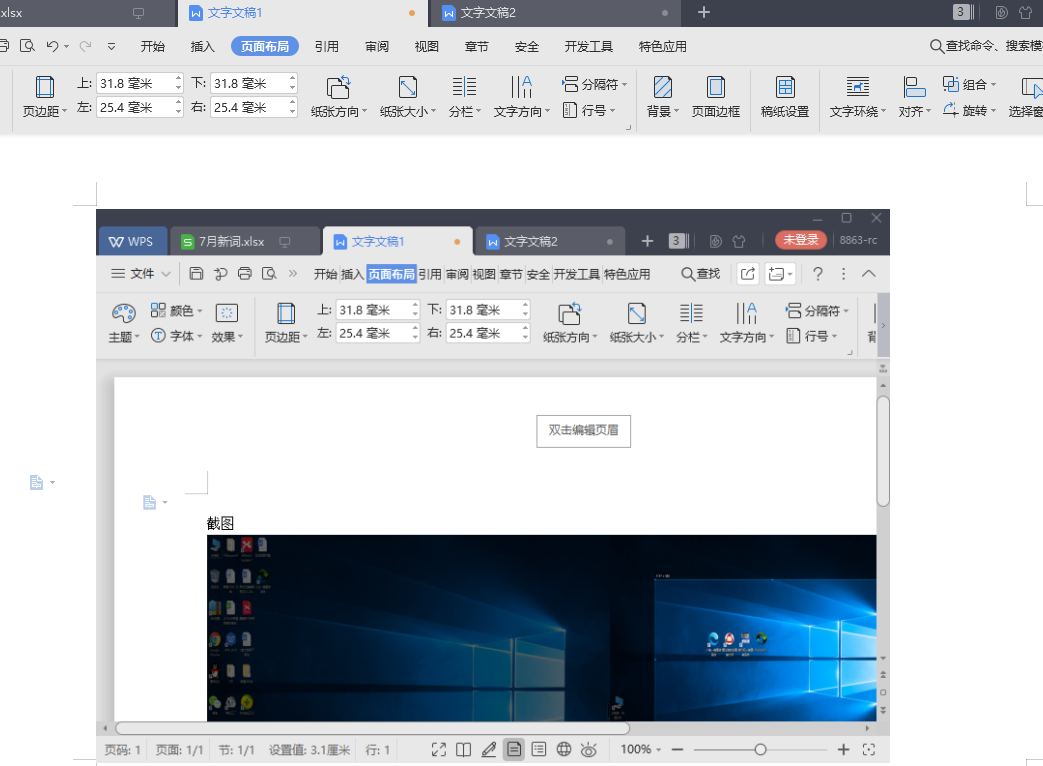Viewport: 1043px width, 766px height.
Task: Toggle eye protection mode in the embedded status bar
Action: (x=589, y=749)
